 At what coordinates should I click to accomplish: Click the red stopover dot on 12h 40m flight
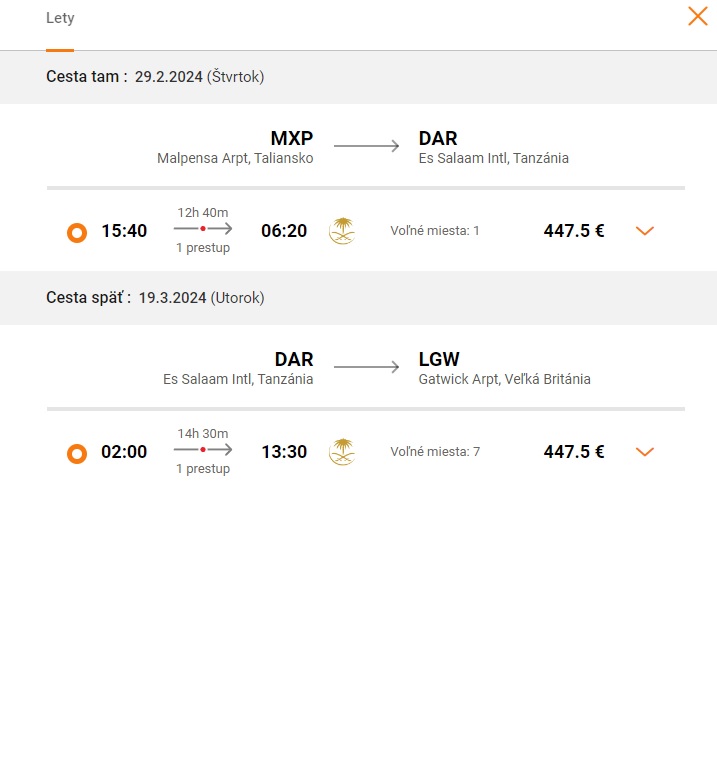tap(203, 229)
